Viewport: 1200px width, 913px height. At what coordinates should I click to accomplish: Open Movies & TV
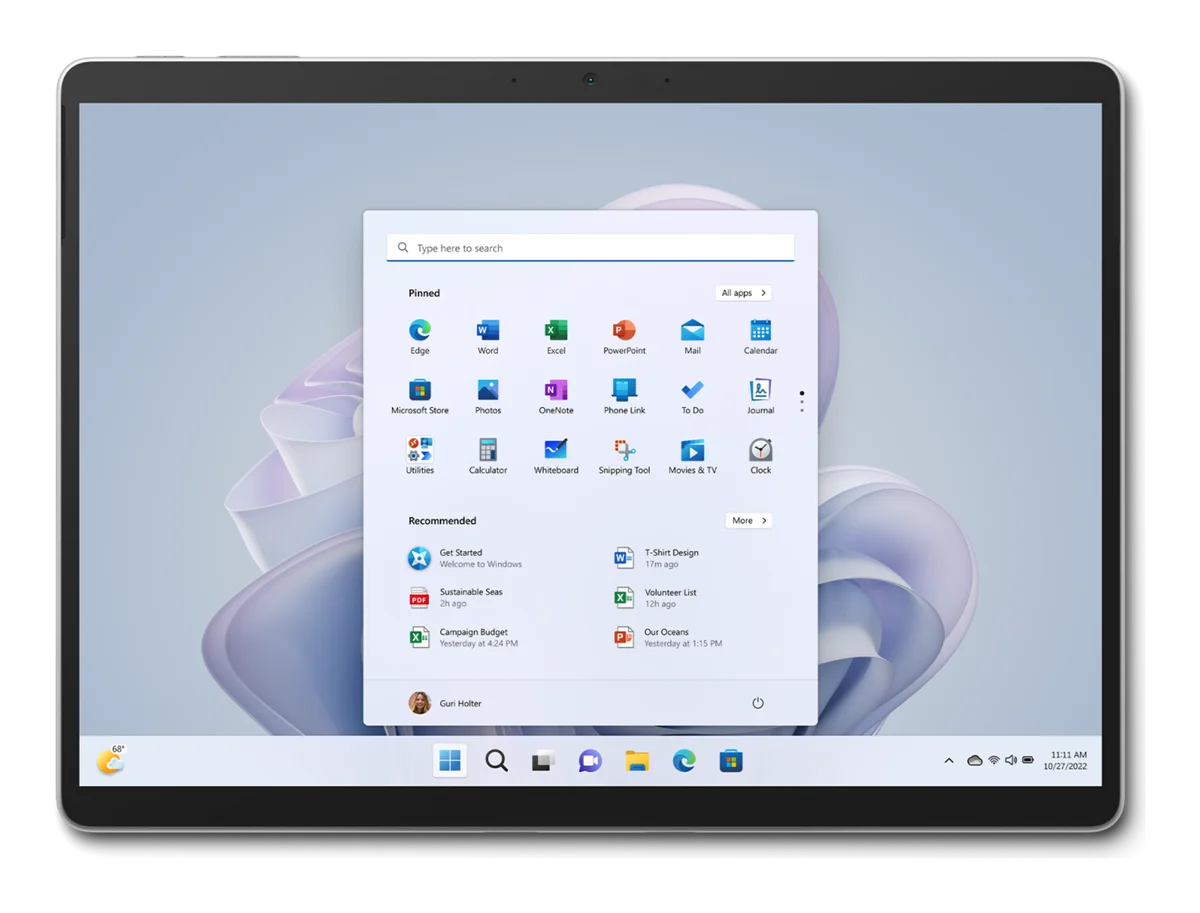(x=692, y=456)
